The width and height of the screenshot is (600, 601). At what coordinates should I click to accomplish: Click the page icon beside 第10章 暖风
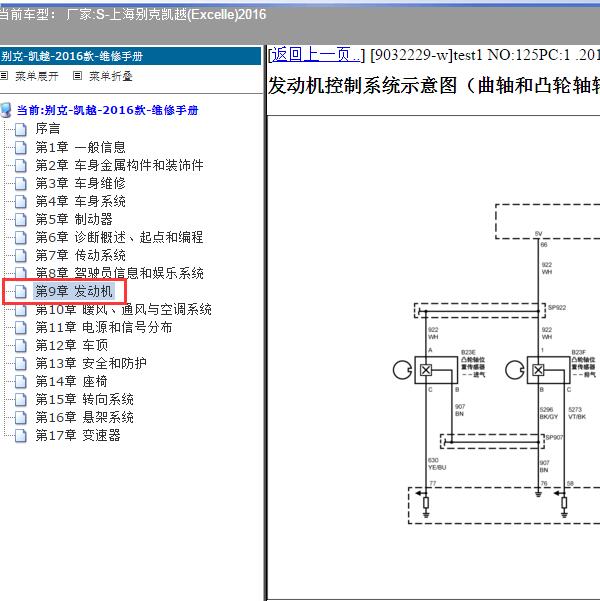(21, 310)
